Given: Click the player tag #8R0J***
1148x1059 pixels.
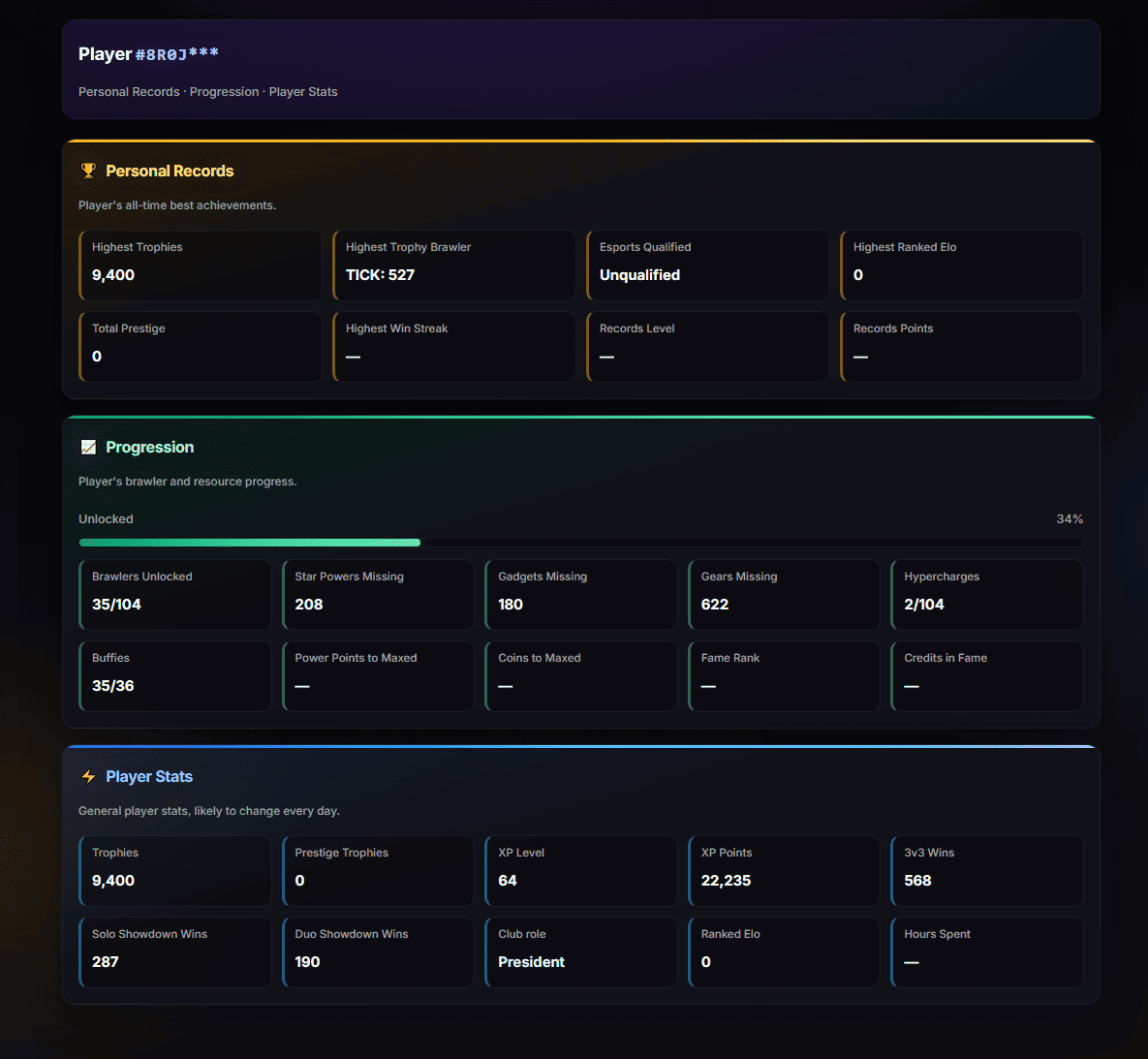Looking at the screenshot, I should click(176, 54).
